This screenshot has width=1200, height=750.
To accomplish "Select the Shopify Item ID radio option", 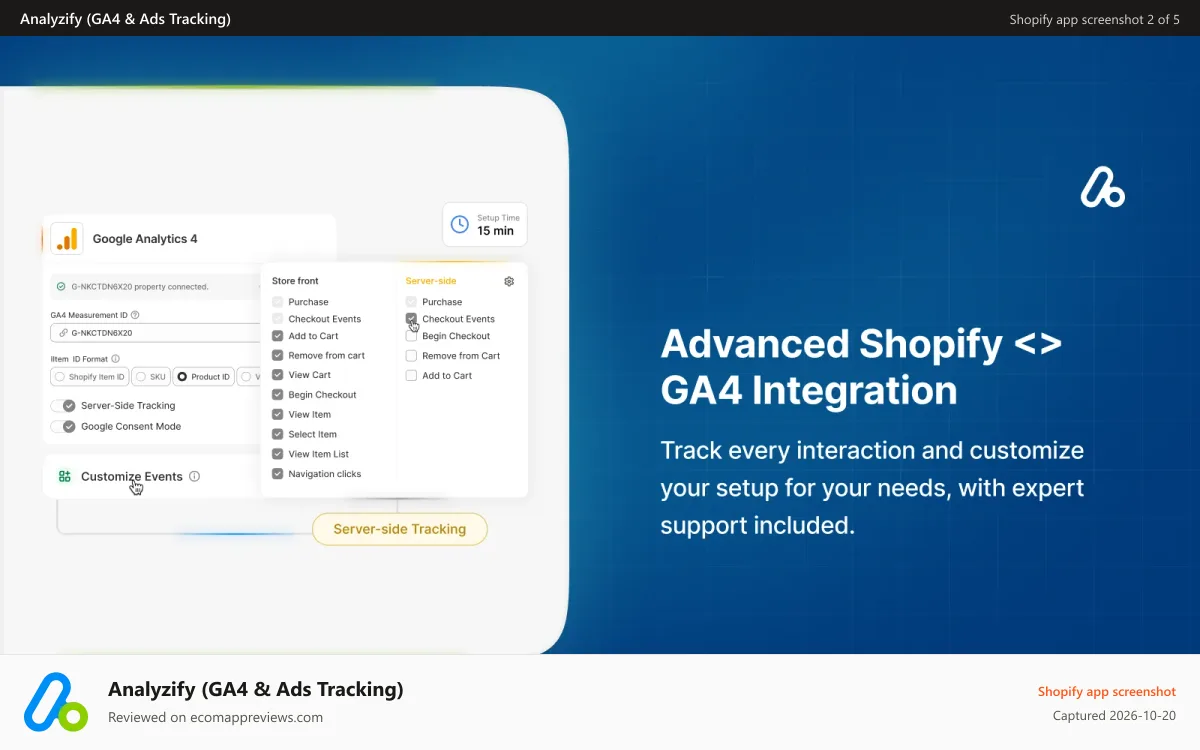I will (x=90, y=377).
